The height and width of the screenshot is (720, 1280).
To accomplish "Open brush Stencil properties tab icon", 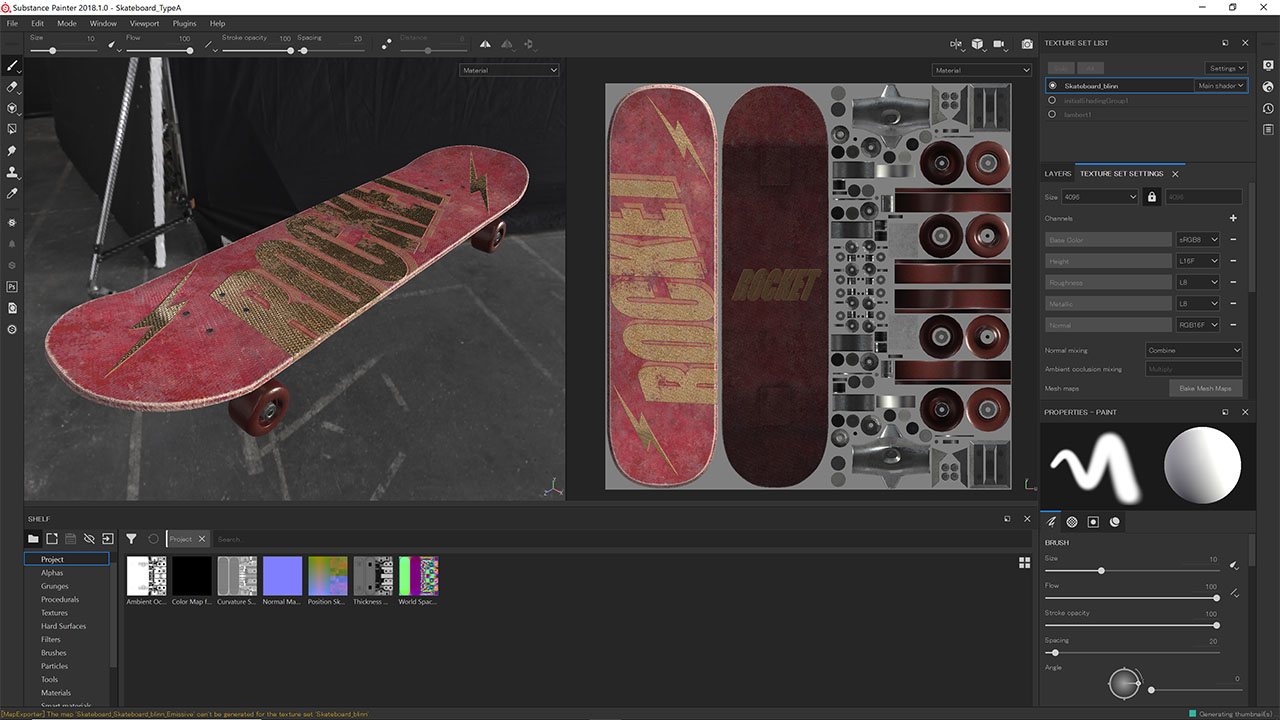I will click(1093, 521).
